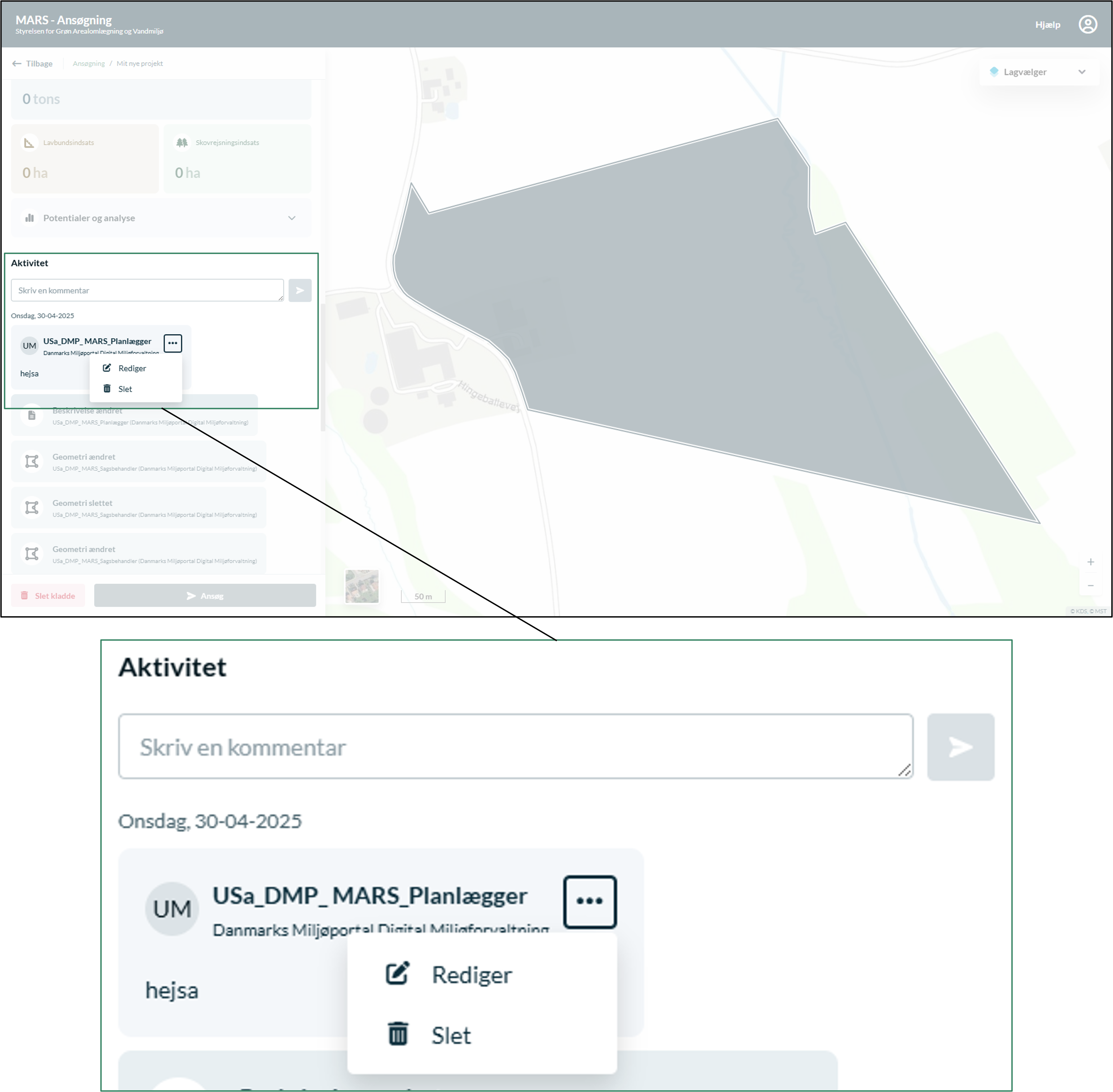Click the Skovrejsningsindsats tree icon

point(182,142)
